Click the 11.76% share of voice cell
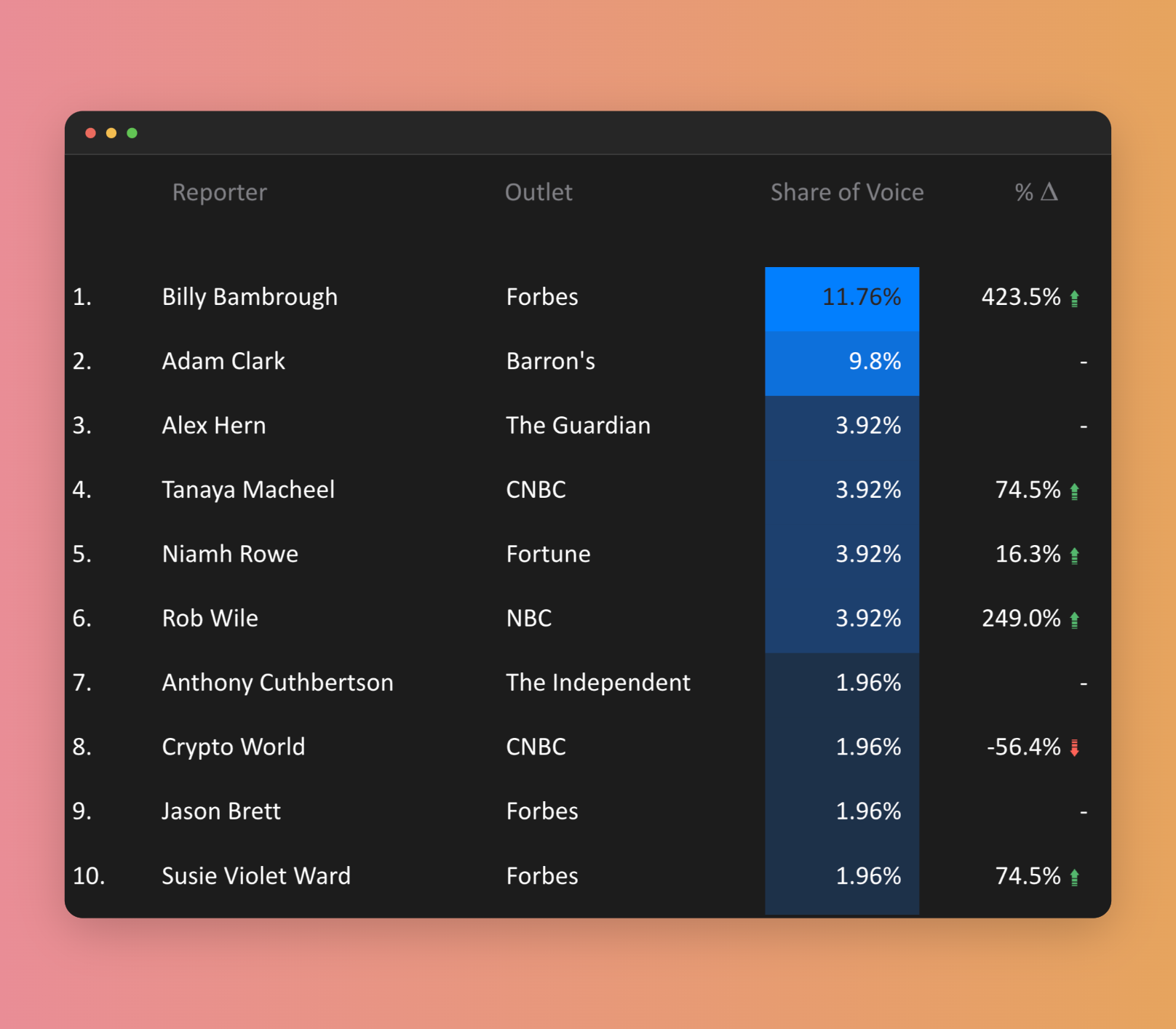The image size is (1176, 1029). 842,298
